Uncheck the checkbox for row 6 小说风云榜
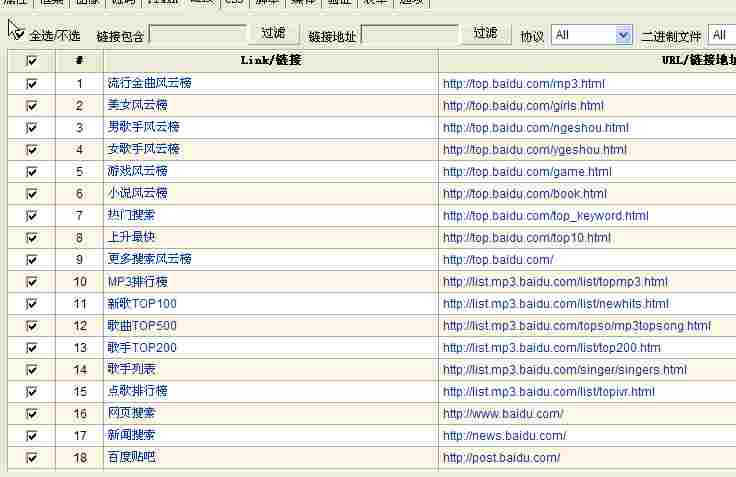This screenshot has height=477, width=736. pos(31,193)
